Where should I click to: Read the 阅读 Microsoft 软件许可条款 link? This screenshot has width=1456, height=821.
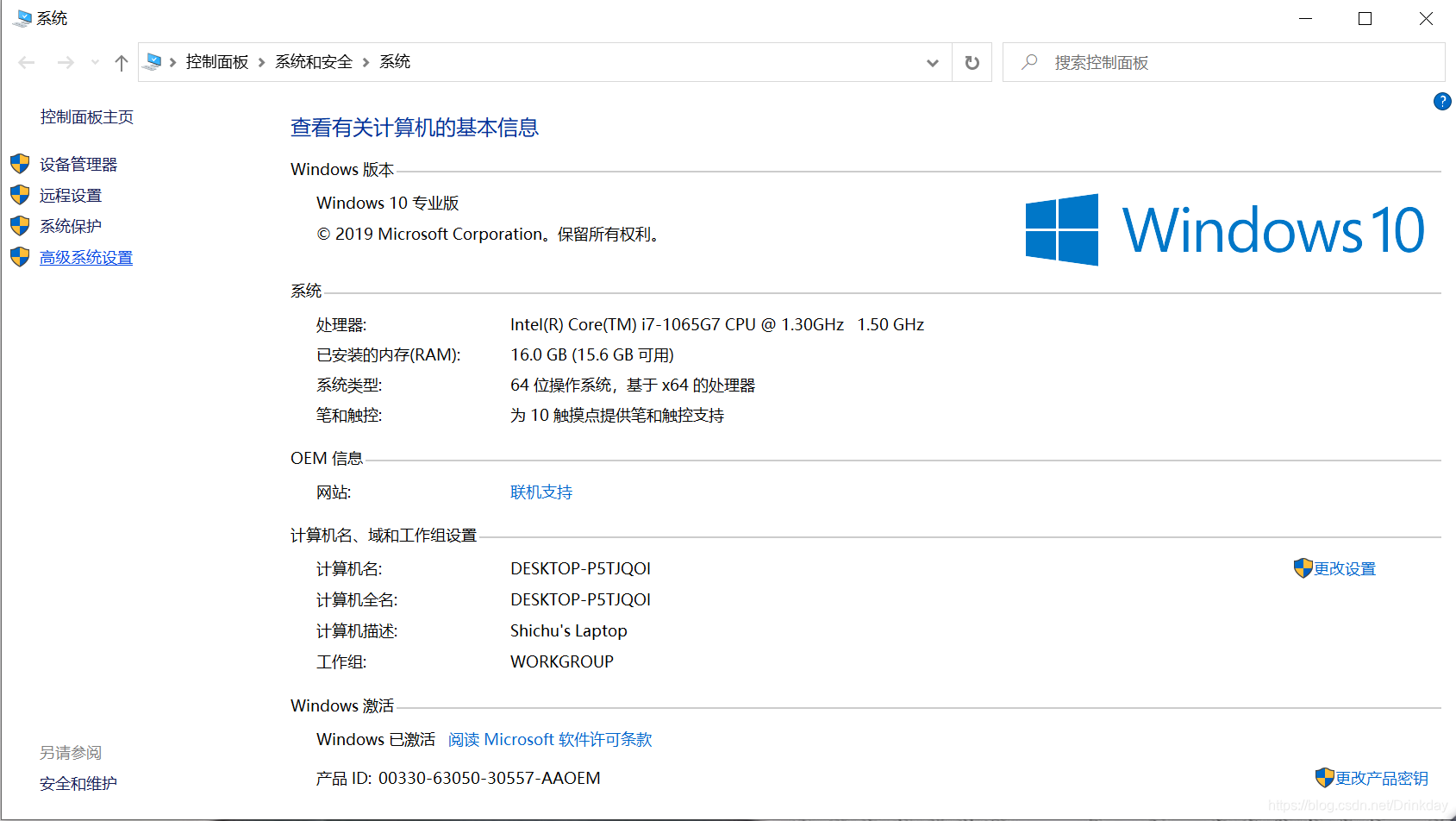[x=550, y=740]
